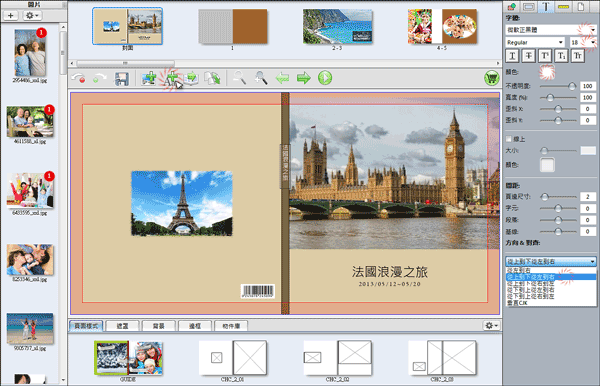Save the project with the floppy disk icon
The width and height of the screenshot is (600, 386).
click(122, 78)
